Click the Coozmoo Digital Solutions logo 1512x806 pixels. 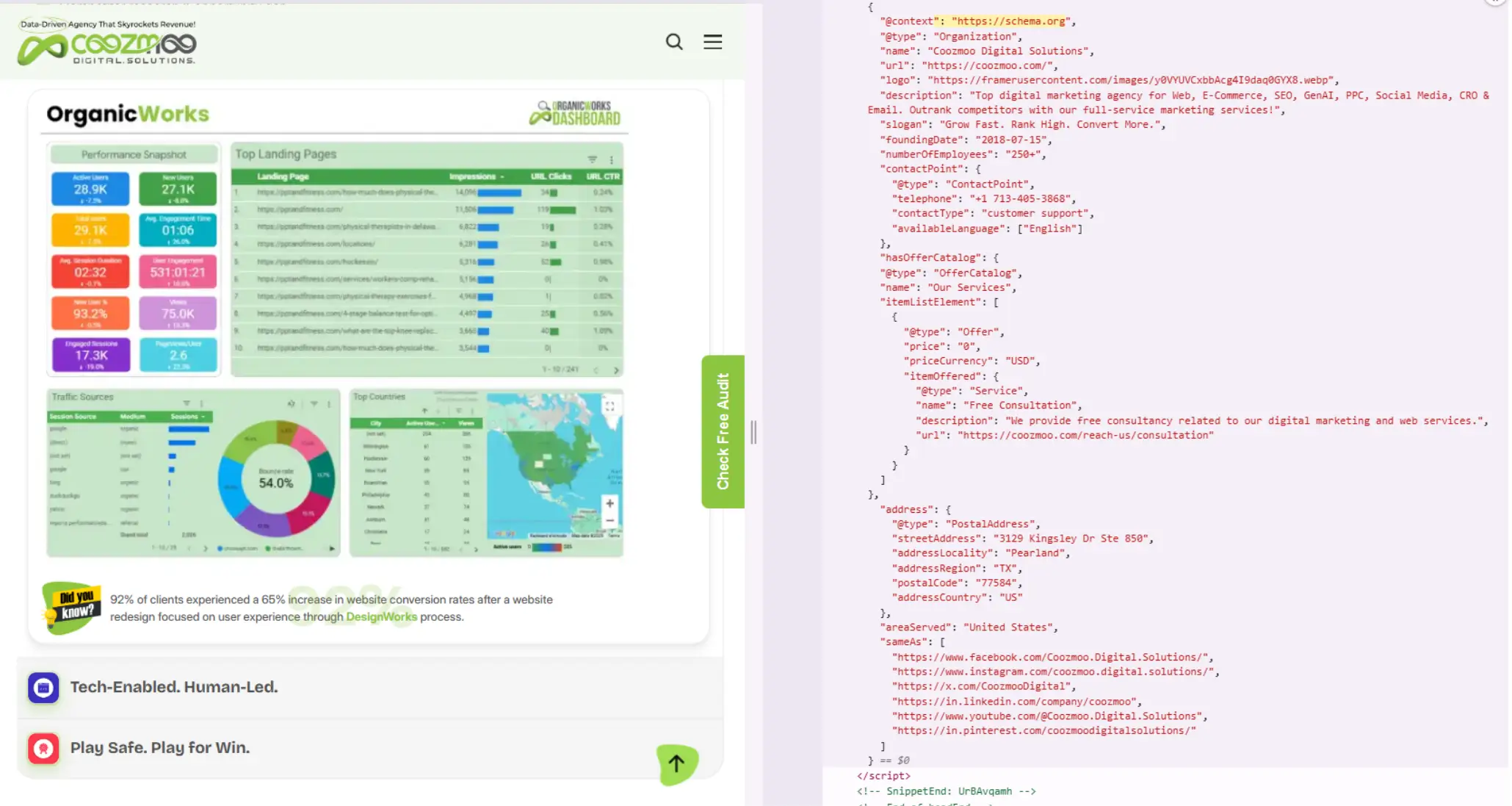click(x=107, y=43)
